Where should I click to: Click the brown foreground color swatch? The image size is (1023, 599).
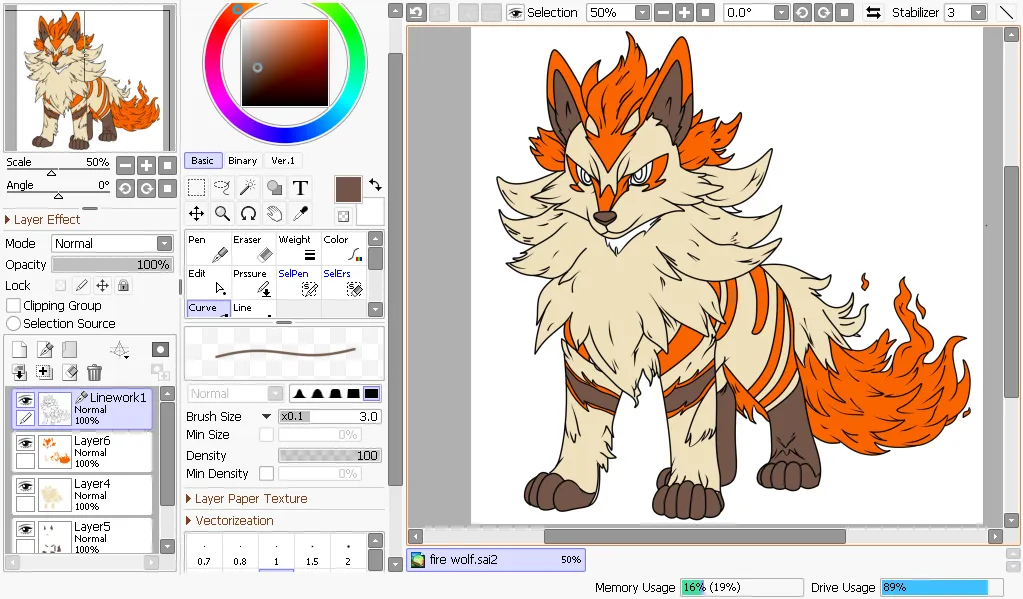(348, 189)
